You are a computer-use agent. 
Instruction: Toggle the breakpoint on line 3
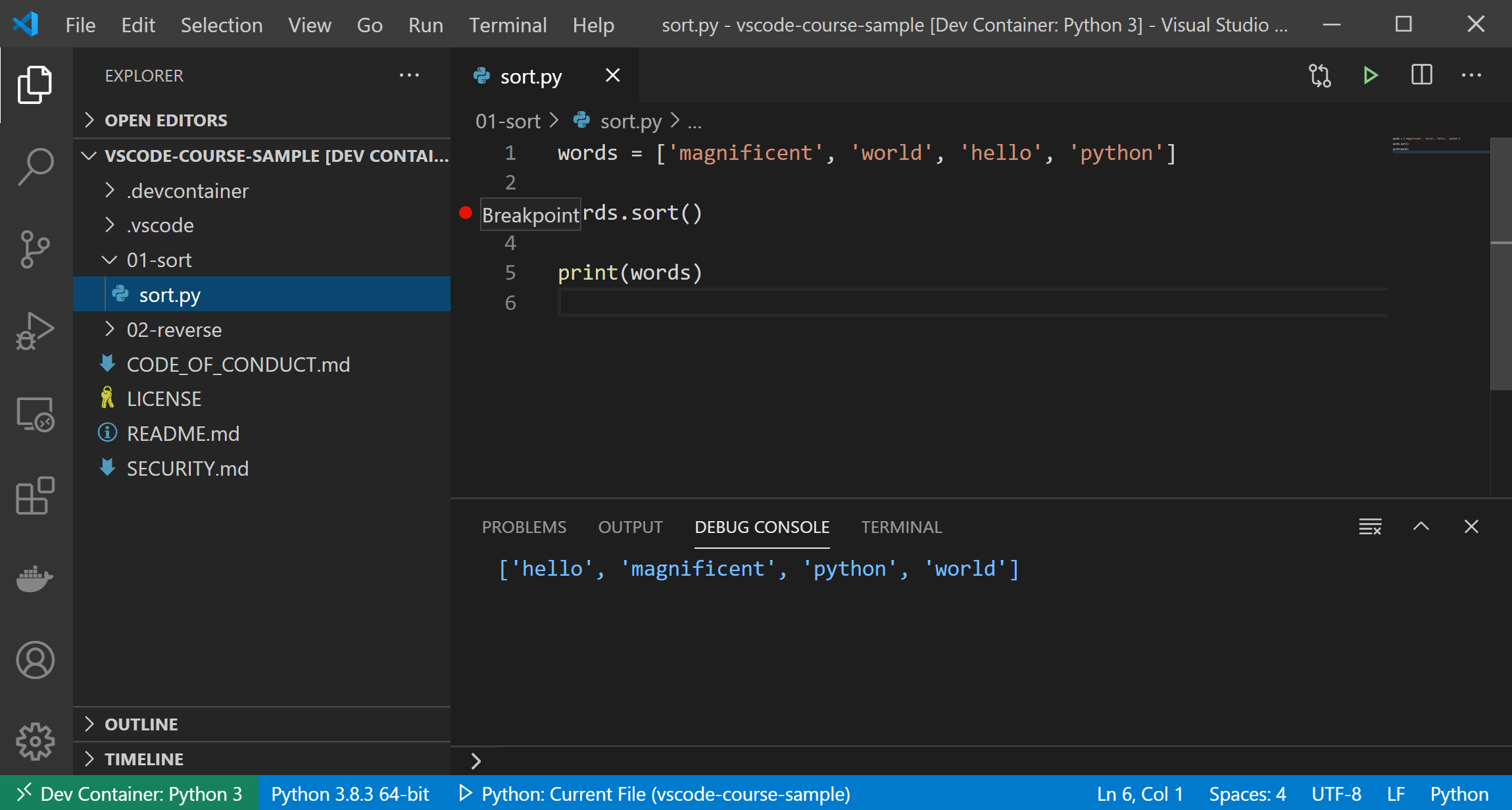pos(466,213)
